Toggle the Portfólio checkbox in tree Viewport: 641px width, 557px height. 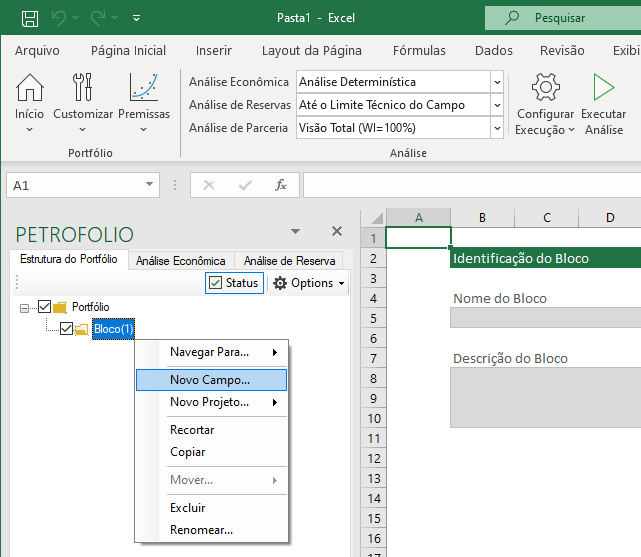pyautogui.click(x=44, y=307)
